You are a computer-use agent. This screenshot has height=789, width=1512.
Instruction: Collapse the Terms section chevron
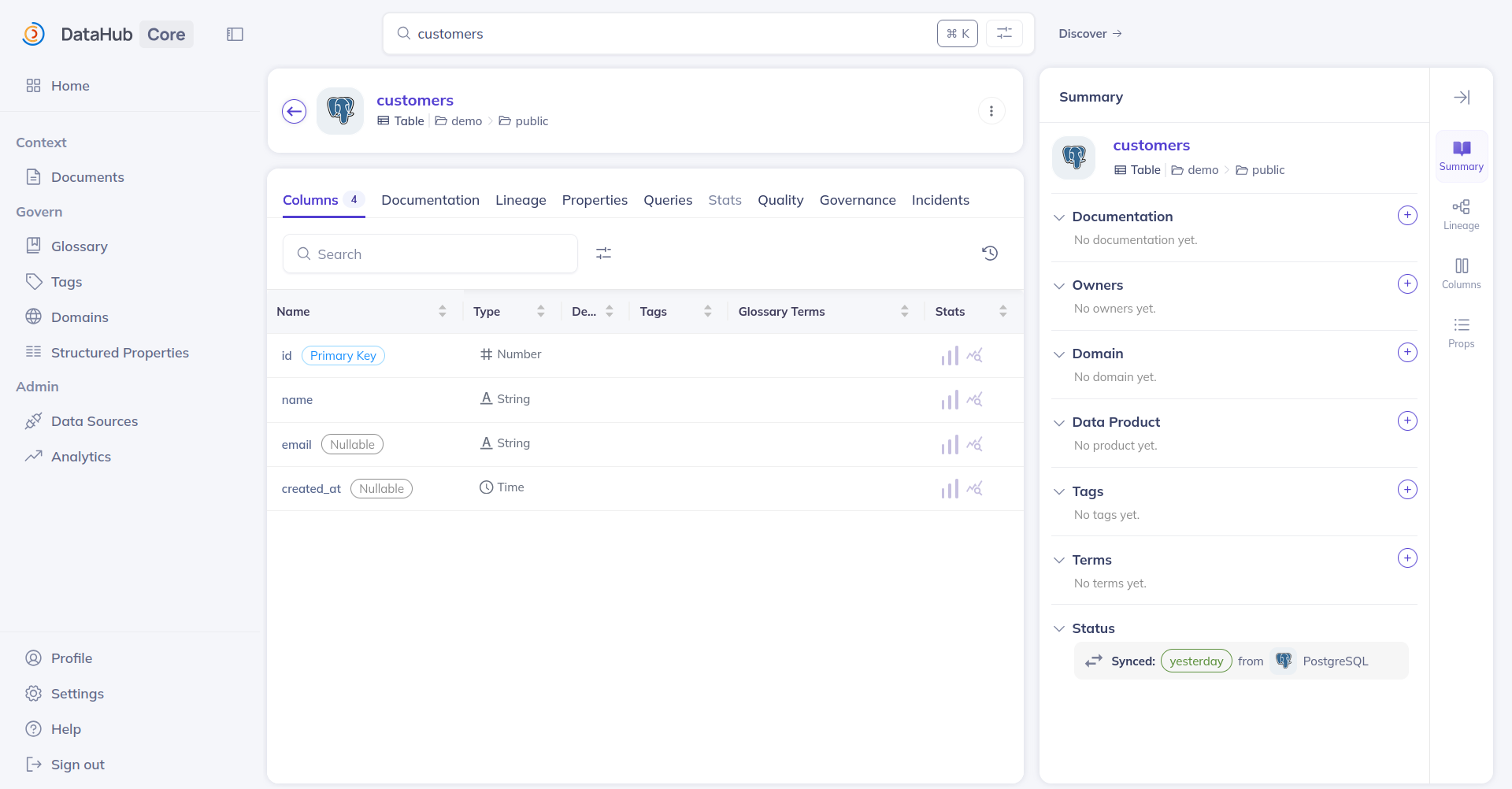[1059, 561]
